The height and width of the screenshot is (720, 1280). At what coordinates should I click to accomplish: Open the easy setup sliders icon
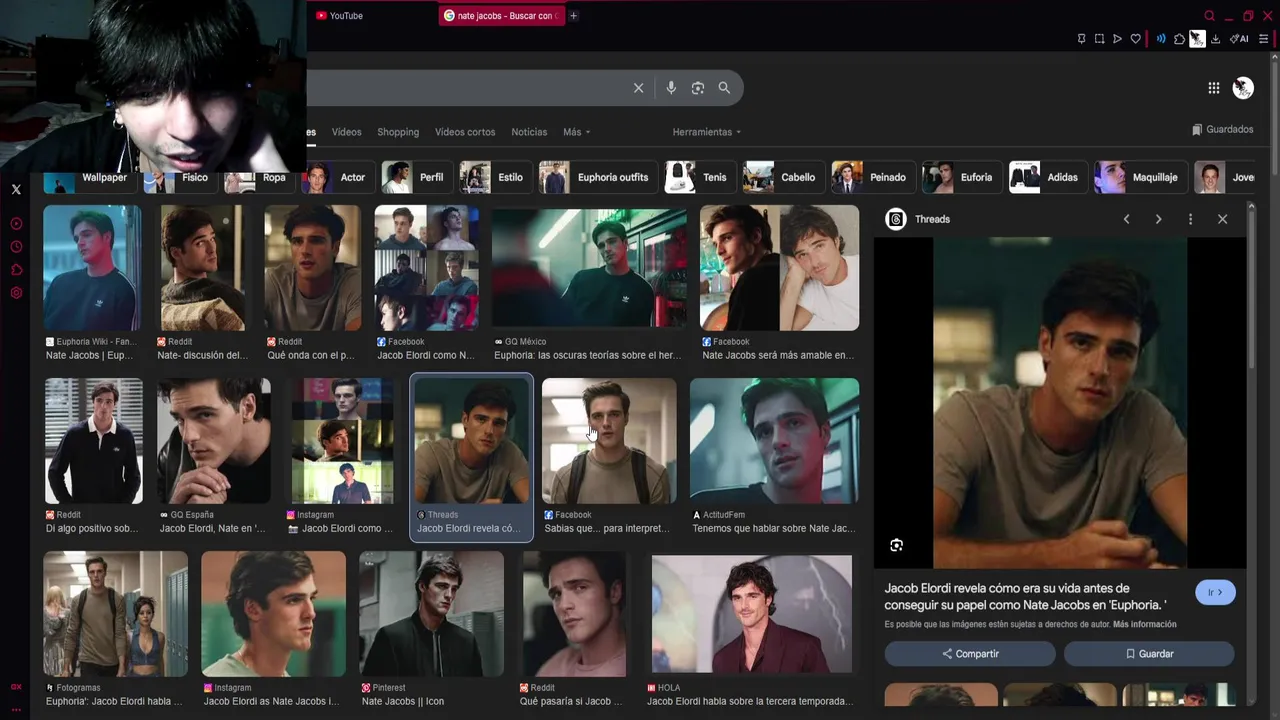(1263, 39)
